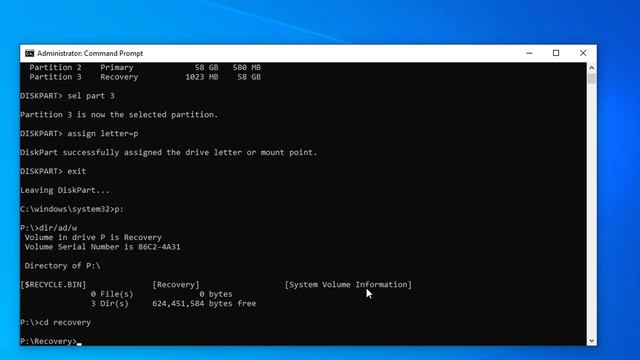The height and width of the screenshot is (360, 640).
Task: Click 'Volume in drive P is Recovery'
Action: click(x=93, y=237)
